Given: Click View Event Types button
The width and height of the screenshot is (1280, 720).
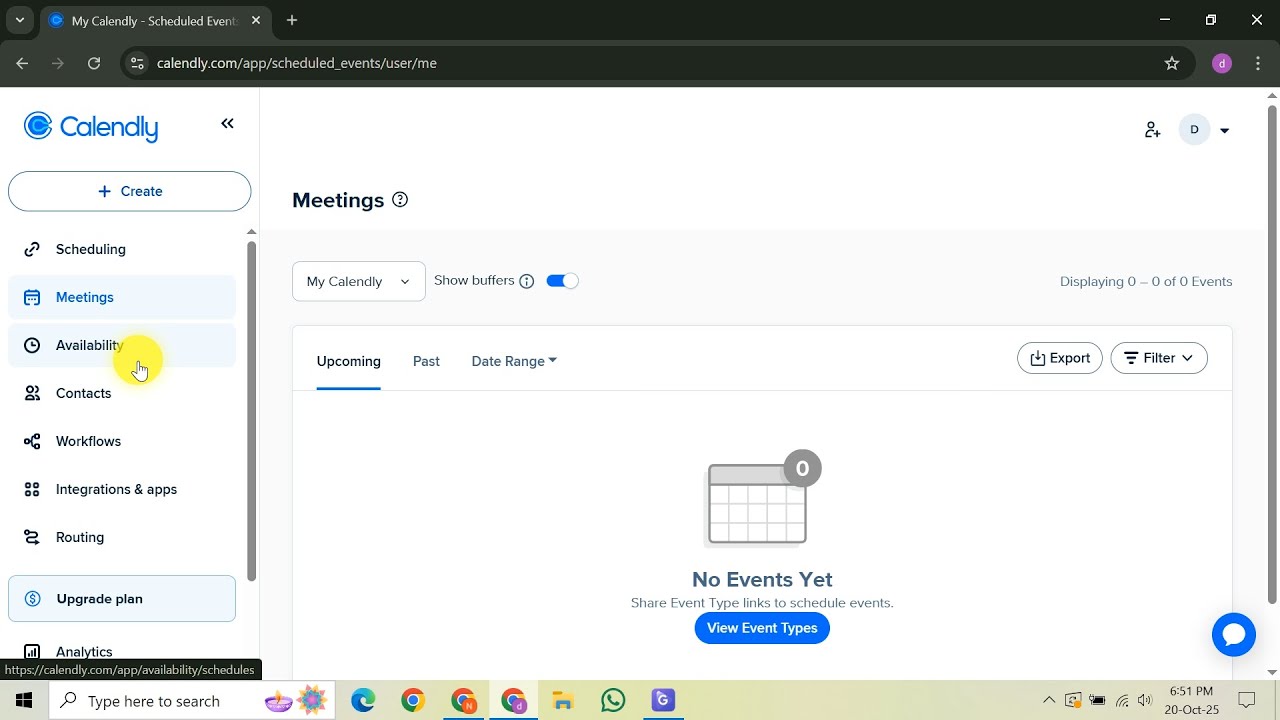Looking at the screenshot, I should click(x=762, y=628).
